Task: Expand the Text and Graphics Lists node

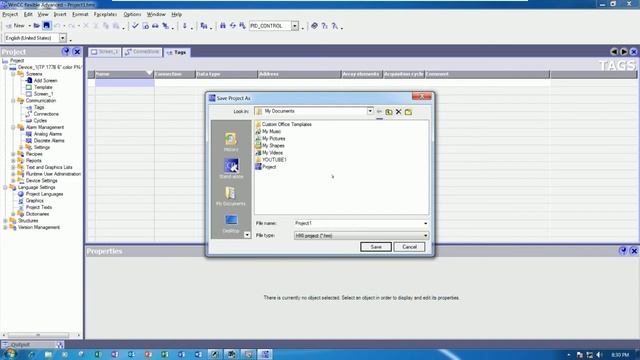Action: click(13, 167)
